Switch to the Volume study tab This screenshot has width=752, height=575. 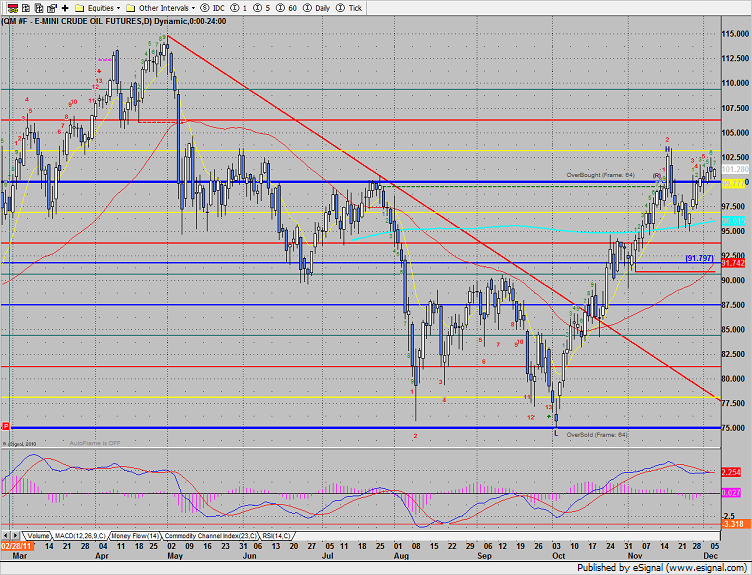(x=37, y=536)
